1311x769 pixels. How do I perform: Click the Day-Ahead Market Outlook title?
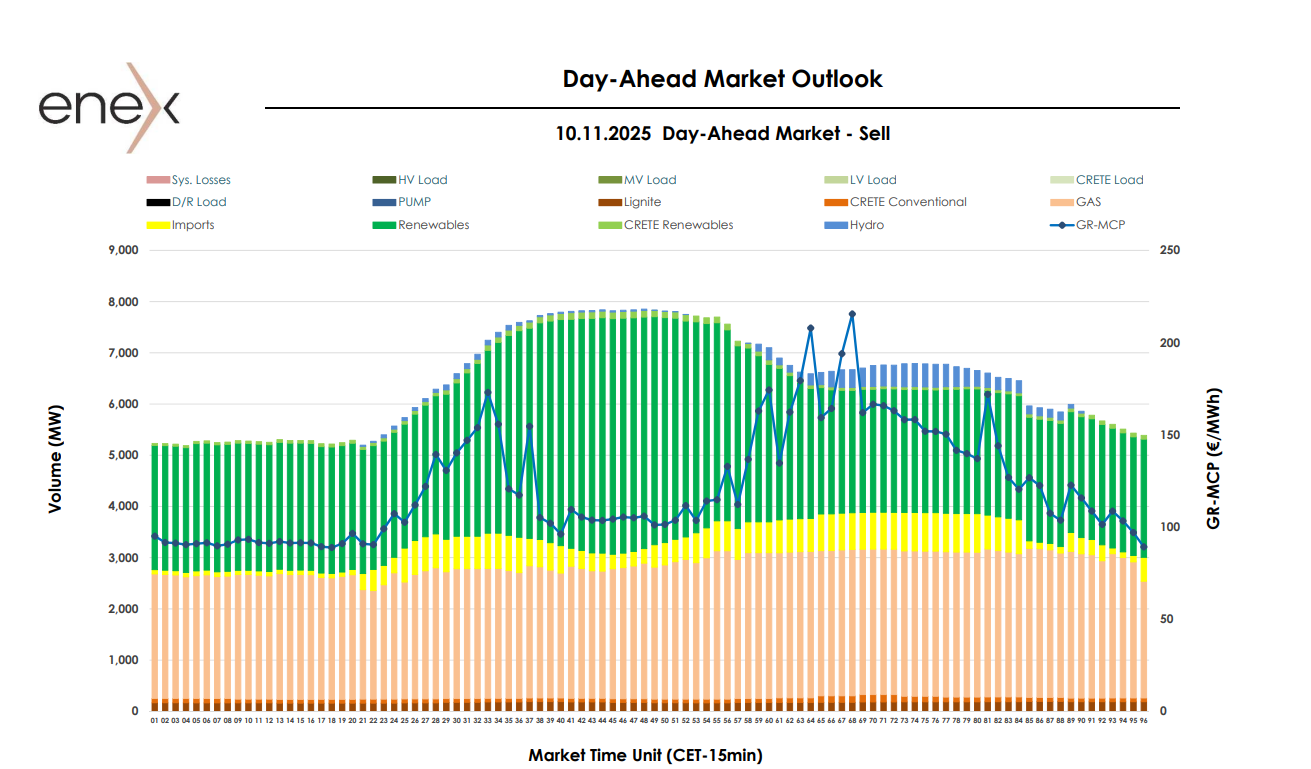[x=722, y=79]
